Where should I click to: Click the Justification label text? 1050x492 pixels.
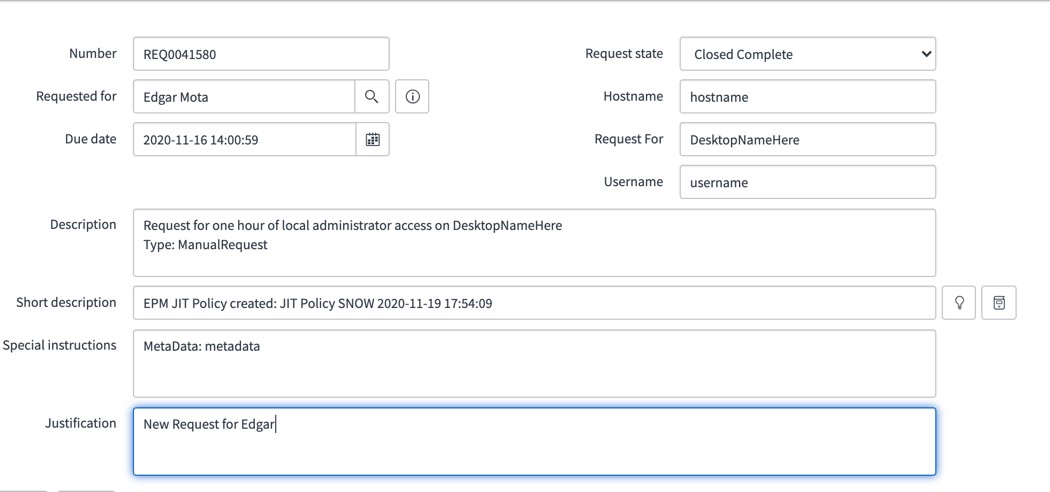click(80, 424)
